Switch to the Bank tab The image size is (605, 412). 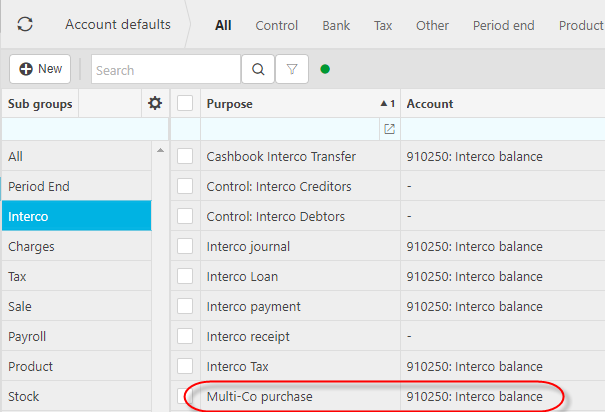[x=336, y=25]
